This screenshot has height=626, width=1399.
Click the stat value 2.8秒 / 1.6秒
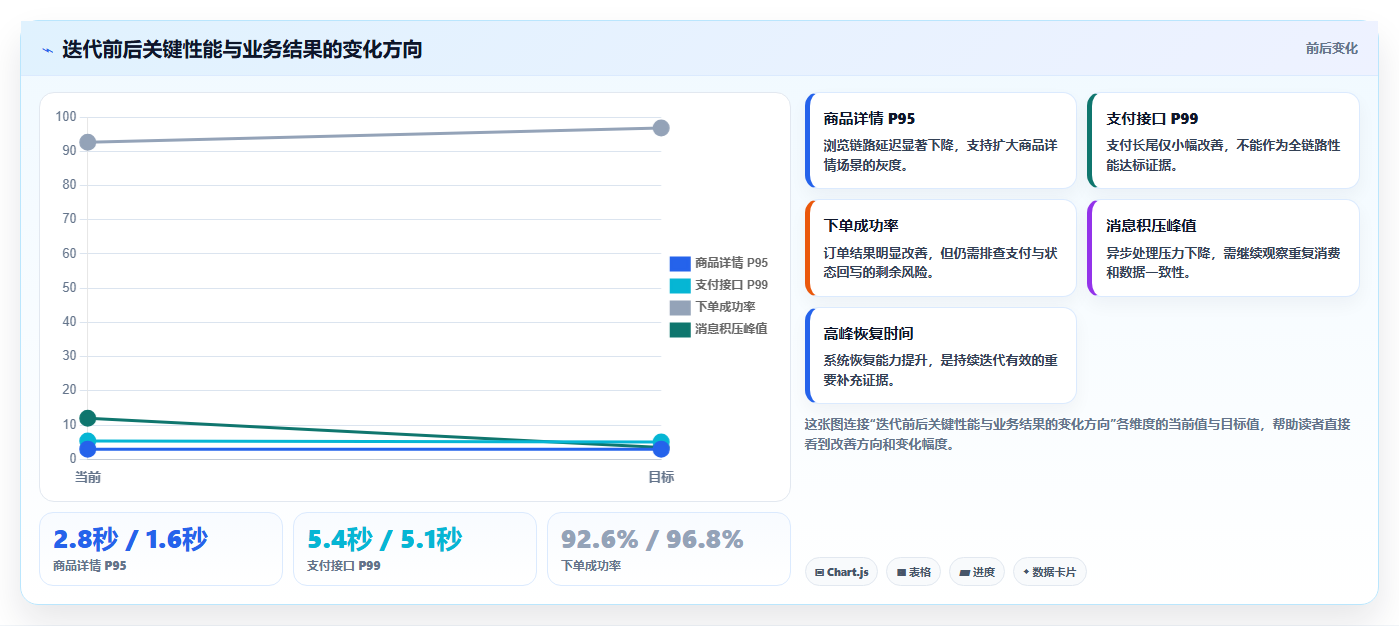point(130,540)
